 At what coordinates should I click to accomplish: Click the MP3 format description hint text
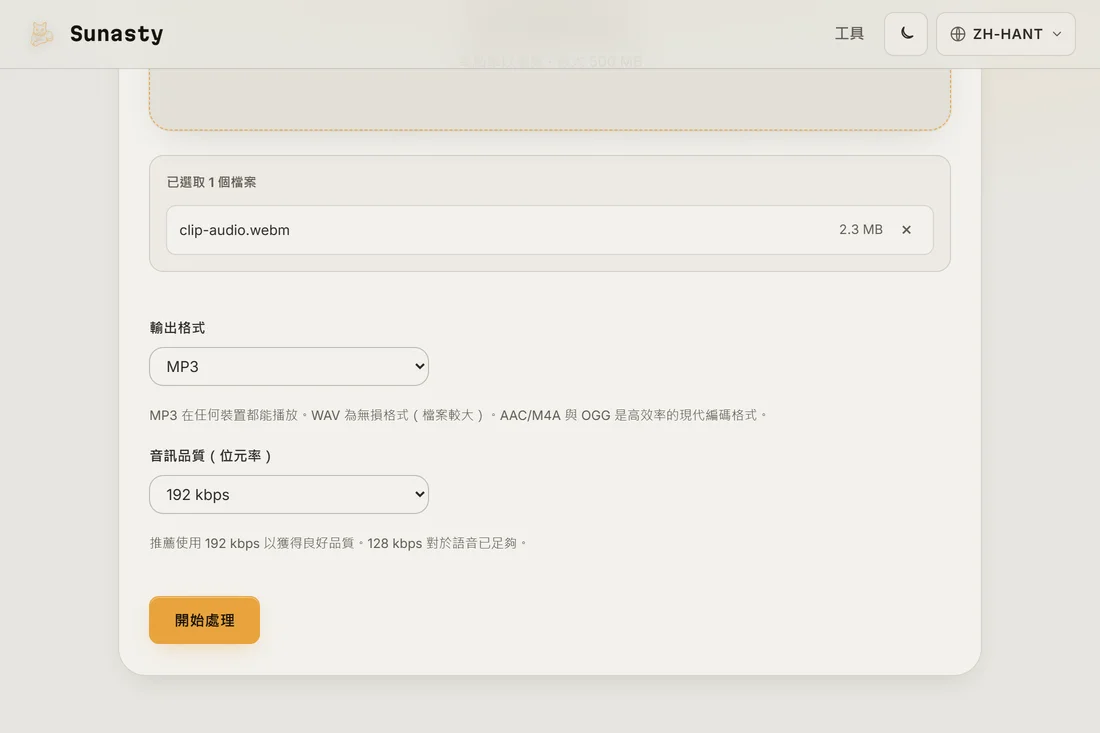(x=459, y=415)
